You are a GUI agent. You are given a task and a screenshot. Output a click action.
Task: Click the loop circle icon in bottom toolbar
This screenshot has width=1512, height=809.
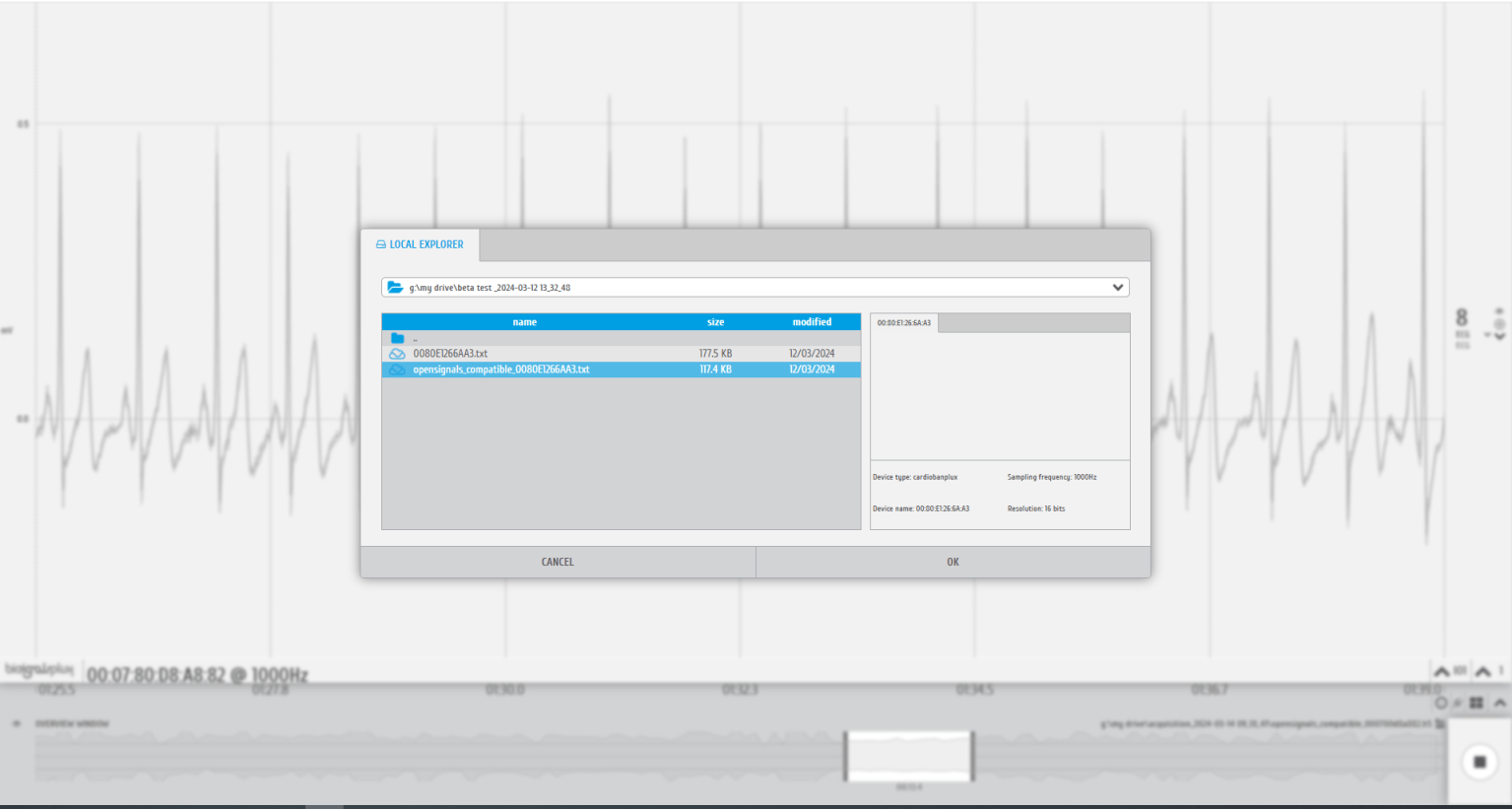point(1441,703)
